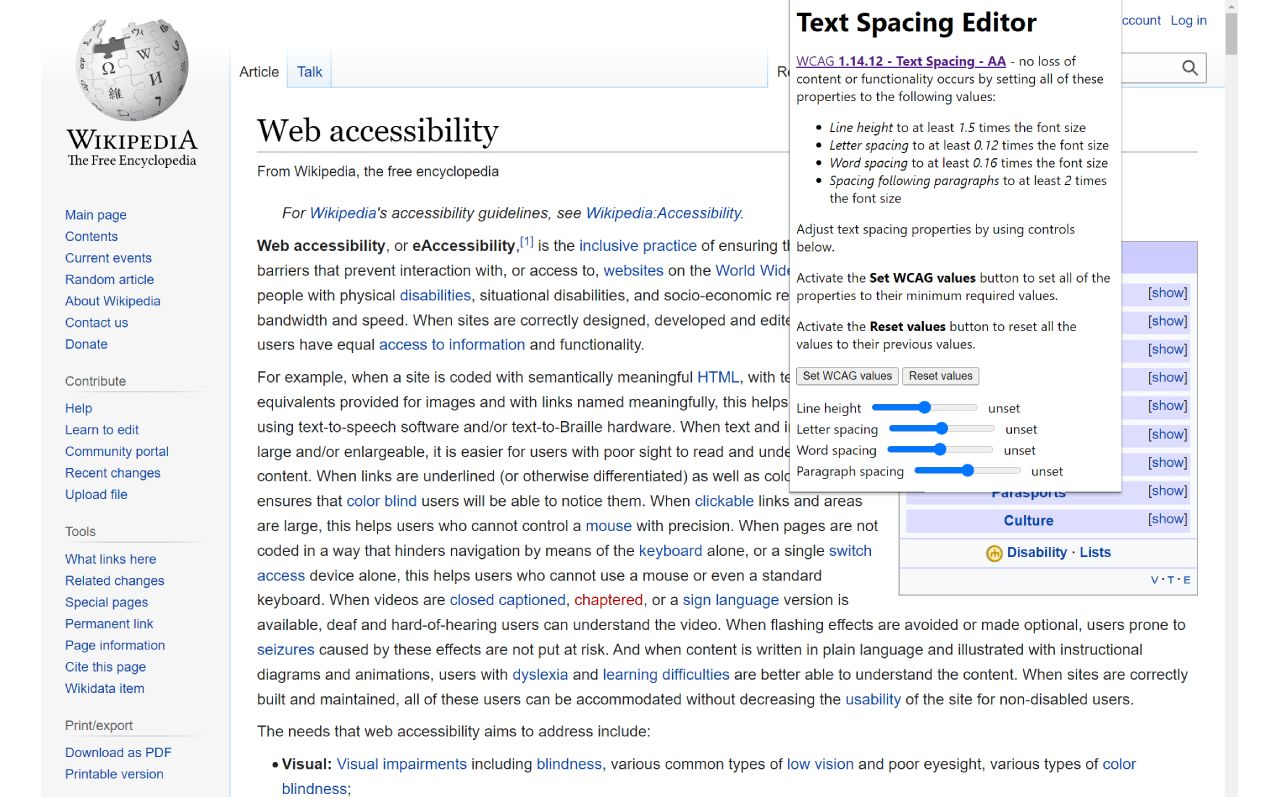Screen dimensions: 1280x800
Task: Click the disabilities link in the intro
Action: tap(435, 295)
